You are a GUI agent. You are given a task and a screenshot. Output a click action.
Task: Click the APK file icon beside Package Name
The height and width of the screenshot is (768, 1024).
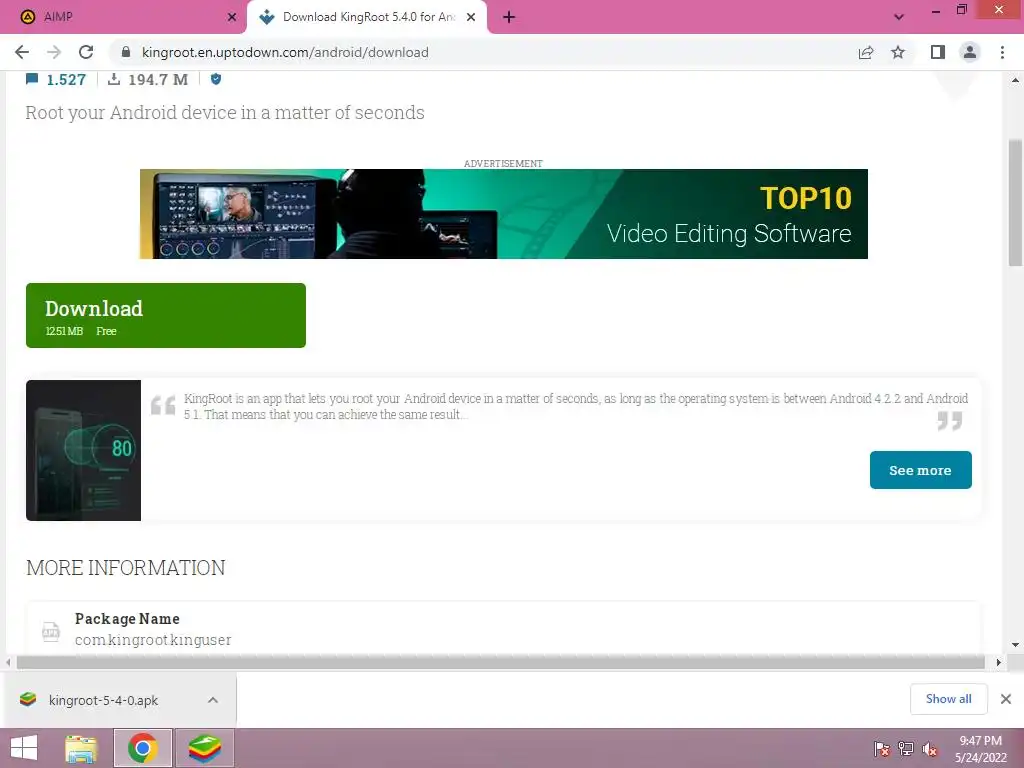click(51, 631)
